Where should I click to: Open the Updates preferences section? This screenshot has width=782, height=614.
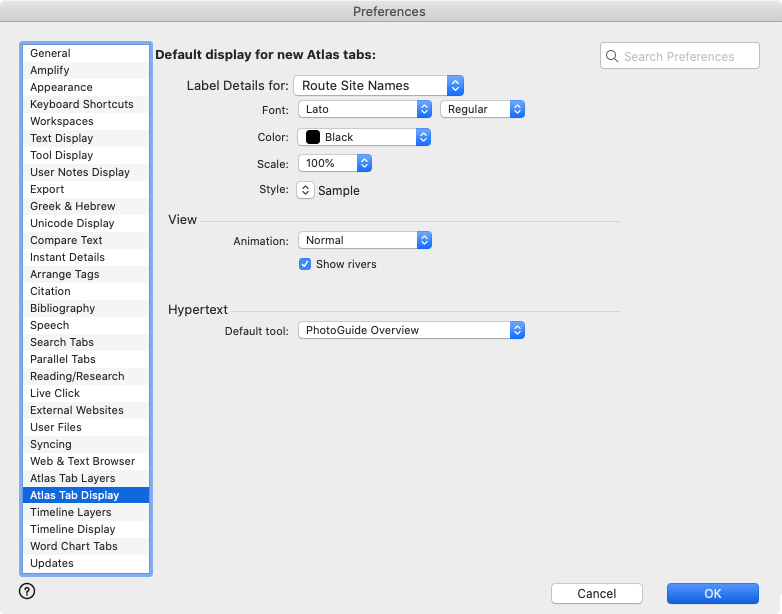coord(52,563)
